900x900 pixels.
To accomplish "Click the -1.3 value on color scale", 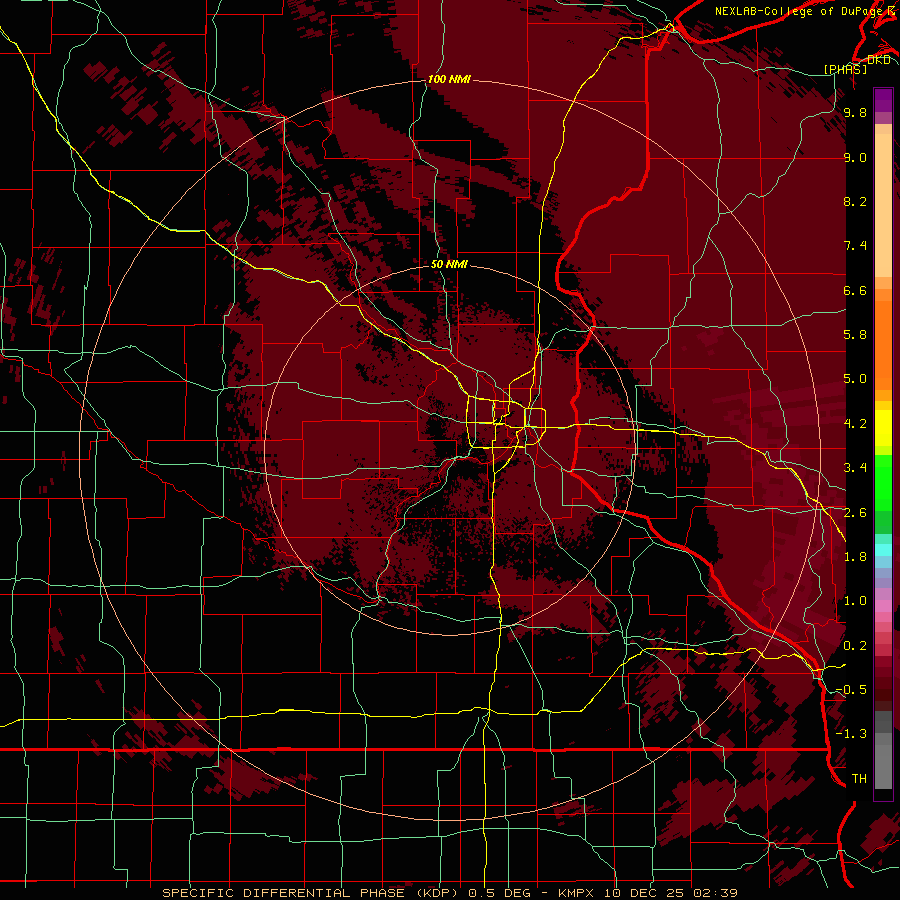I will (x=851, y=734).
